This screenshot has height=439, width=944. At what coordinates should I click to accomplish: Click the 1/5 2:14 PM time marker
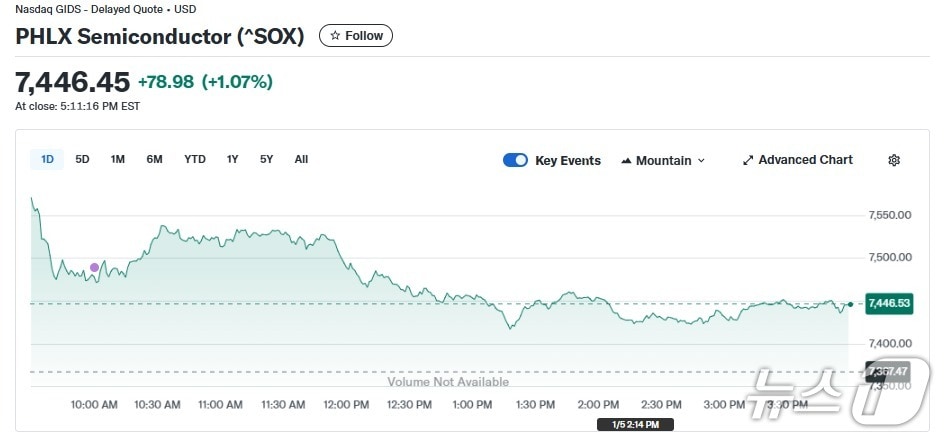[x=635, y=424]
